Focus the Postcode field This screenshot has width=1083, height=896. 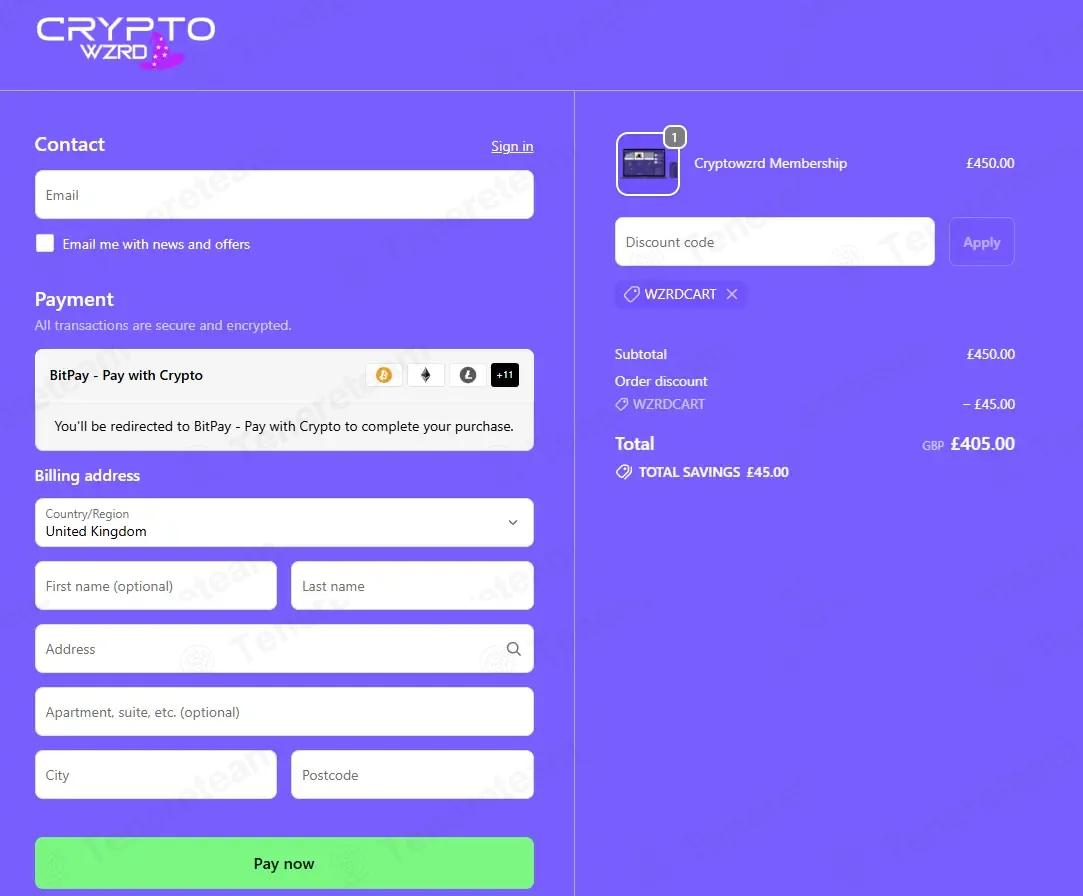click(412, 774)
